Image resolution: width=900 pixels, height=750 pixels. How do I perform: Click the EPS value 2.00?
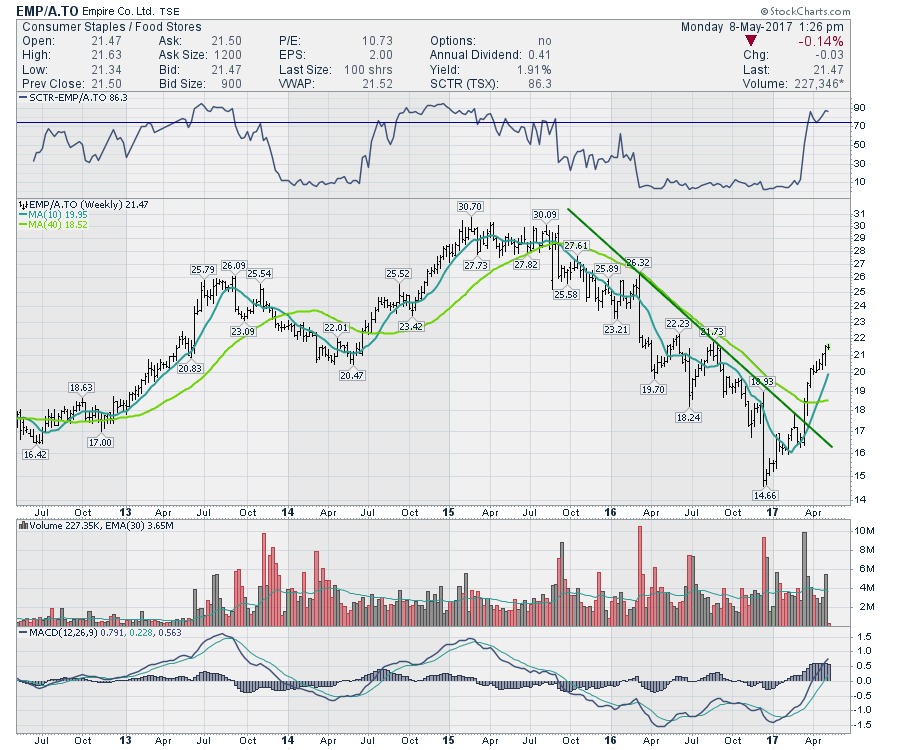coord(381,55)
